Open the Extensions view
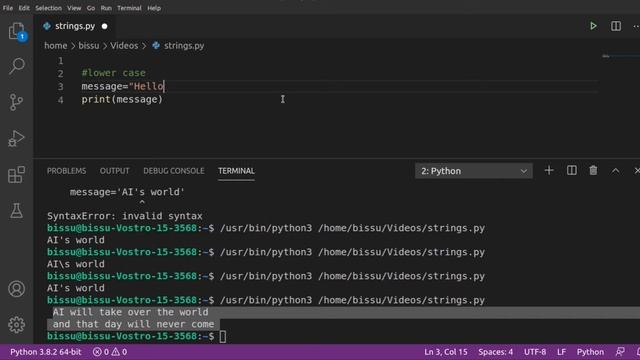 coord(16,174)
